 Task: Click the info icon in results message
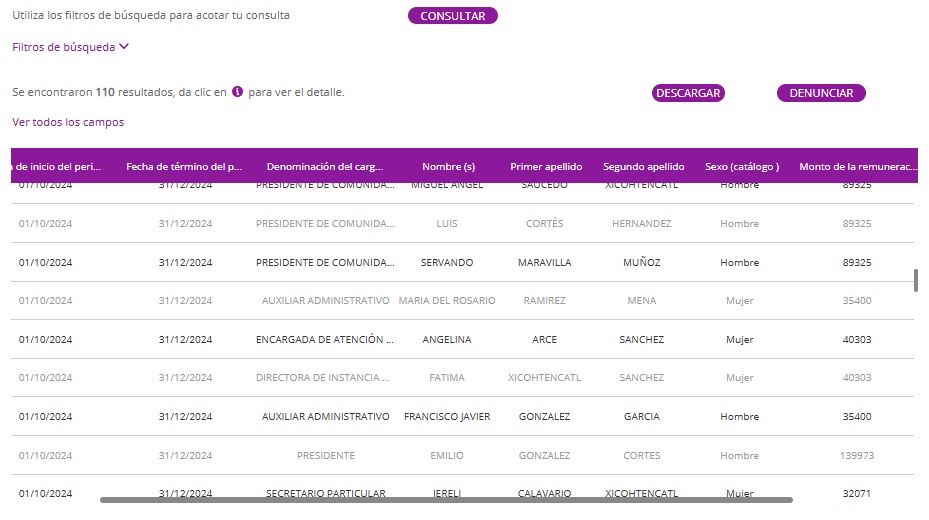pos(238,92)
